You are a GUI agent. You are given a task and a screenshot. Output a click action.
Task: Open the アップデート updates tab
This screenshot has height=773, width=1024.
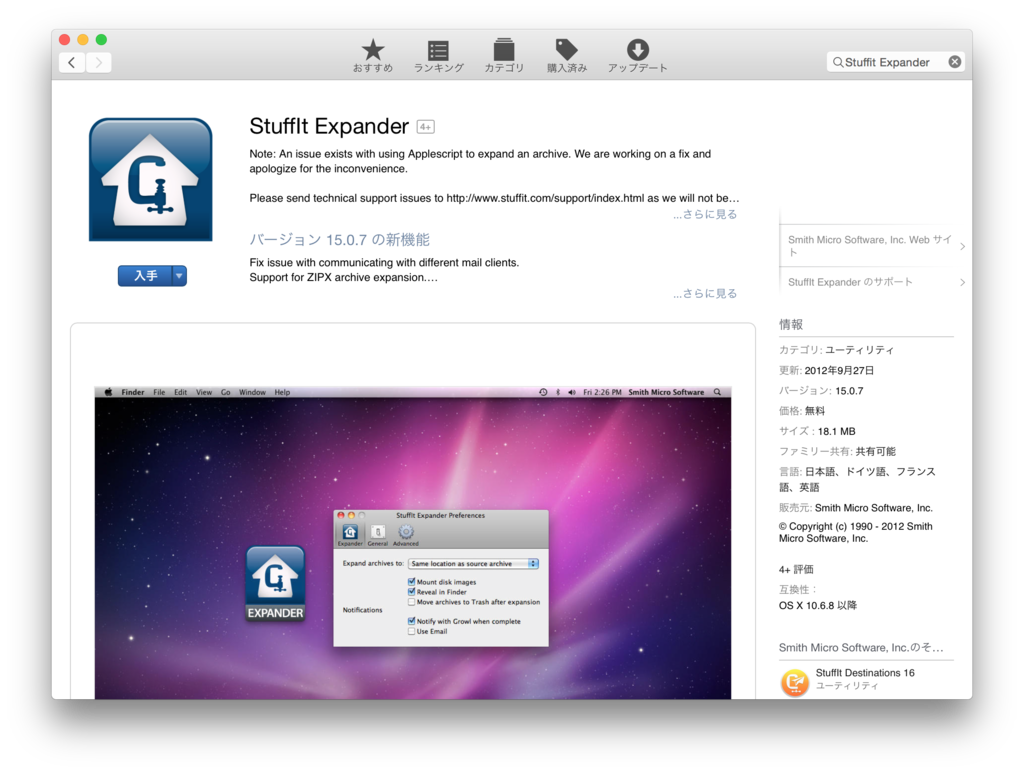(637, 55)
